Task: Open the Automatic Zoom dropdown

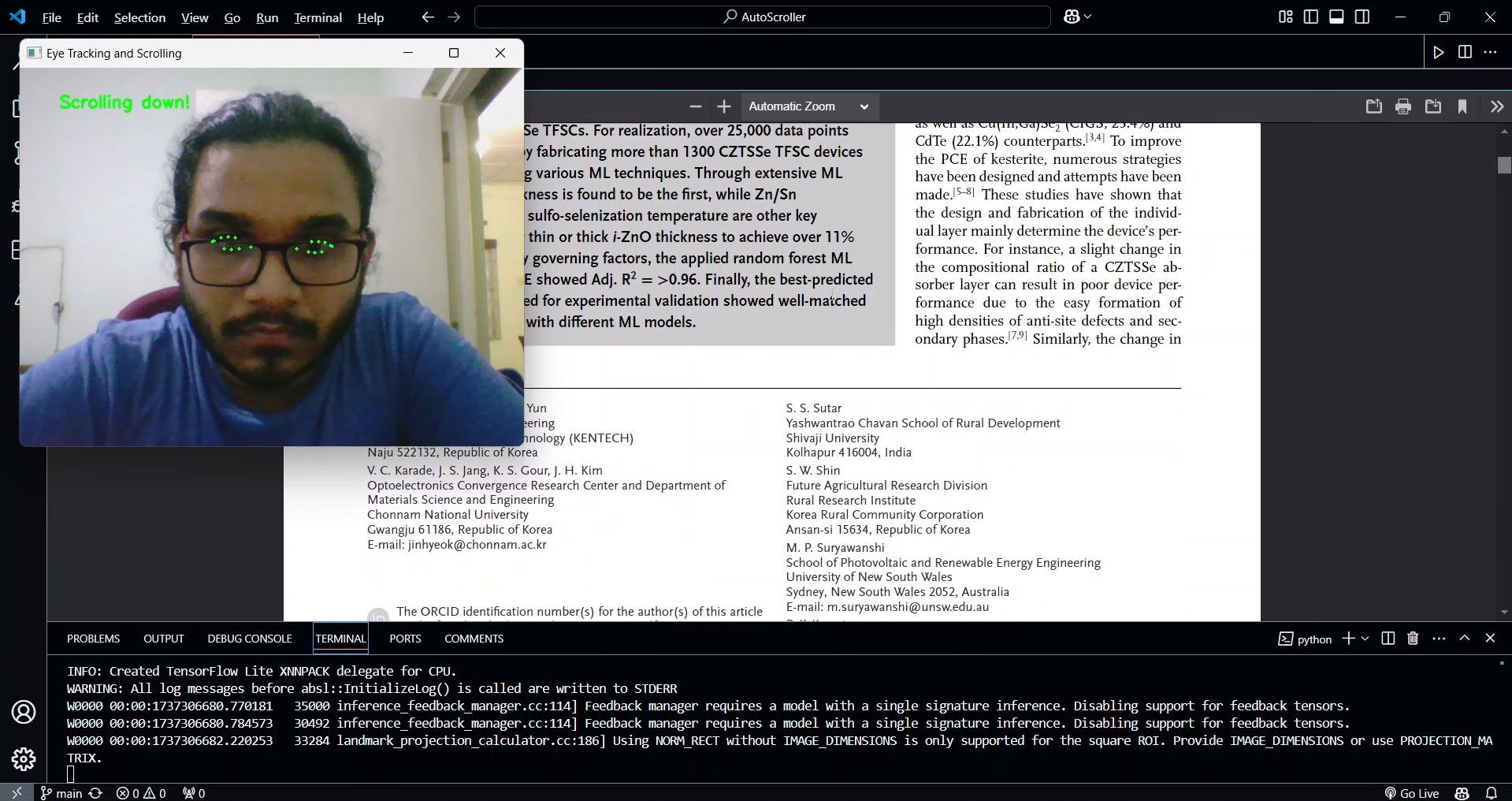Action: (x=809, y=106)
